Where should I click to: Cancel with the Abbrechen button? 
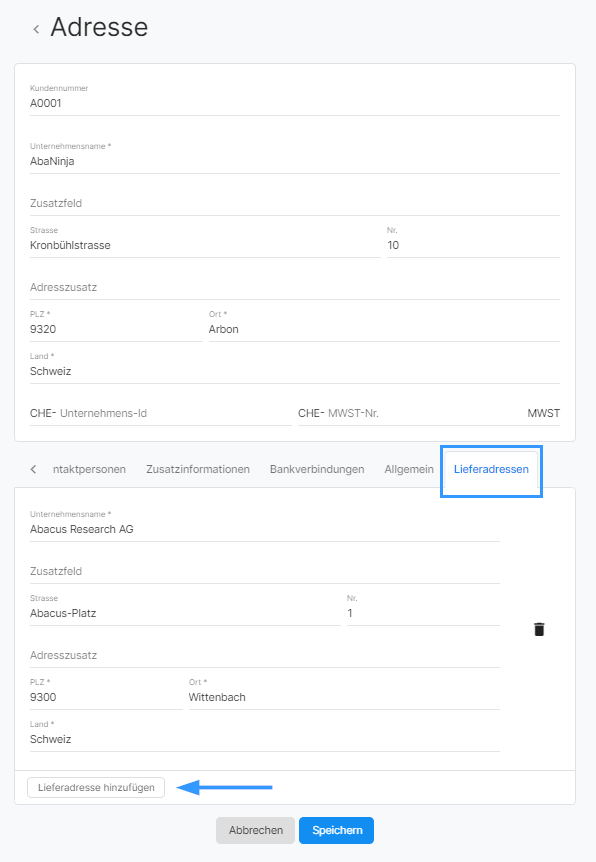[256, 830]
